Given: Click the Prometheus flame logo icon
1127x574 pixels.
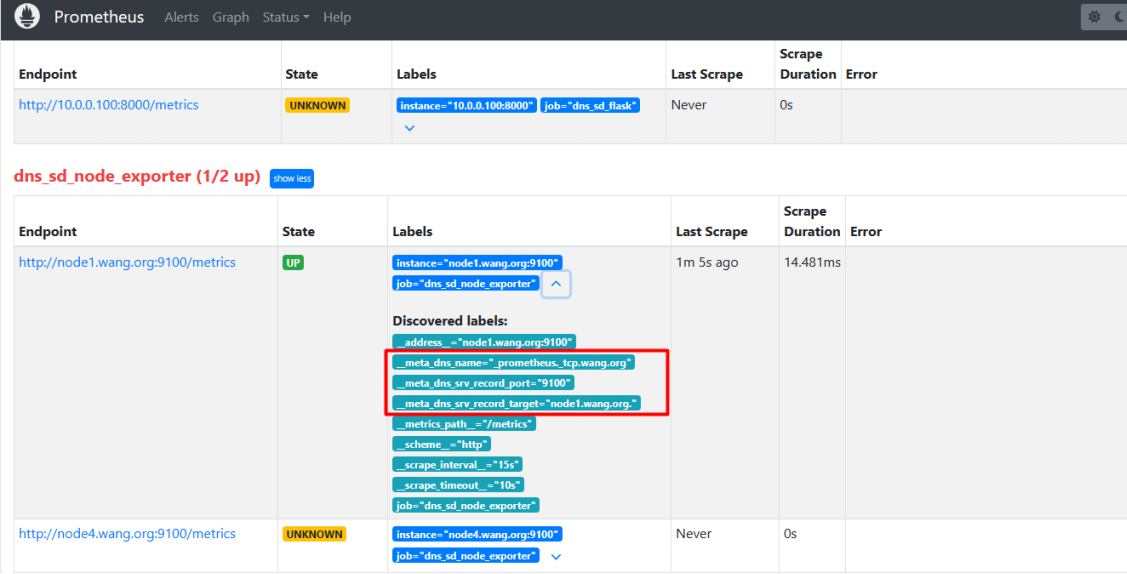Looking at the screenshot, I should tap(27, 17).
